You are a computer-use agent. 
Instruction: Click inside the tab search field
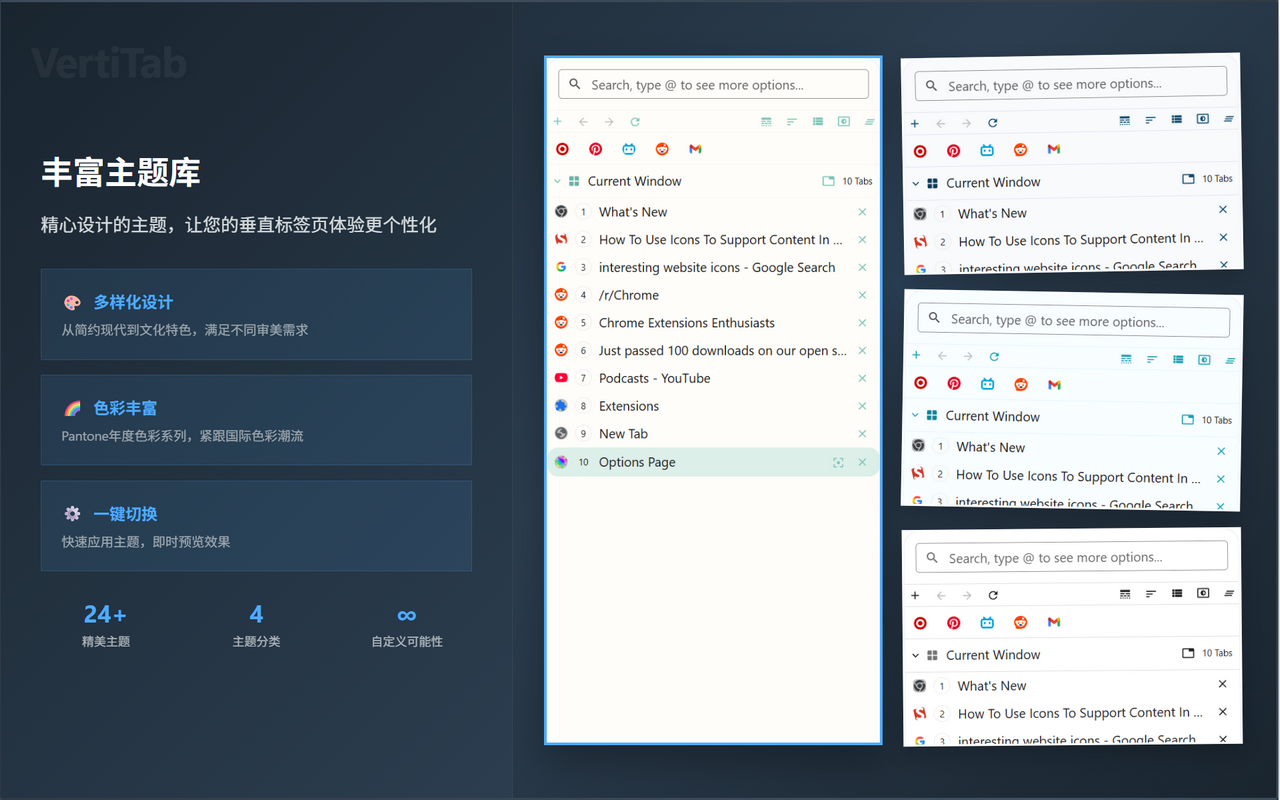click(712, 84)
